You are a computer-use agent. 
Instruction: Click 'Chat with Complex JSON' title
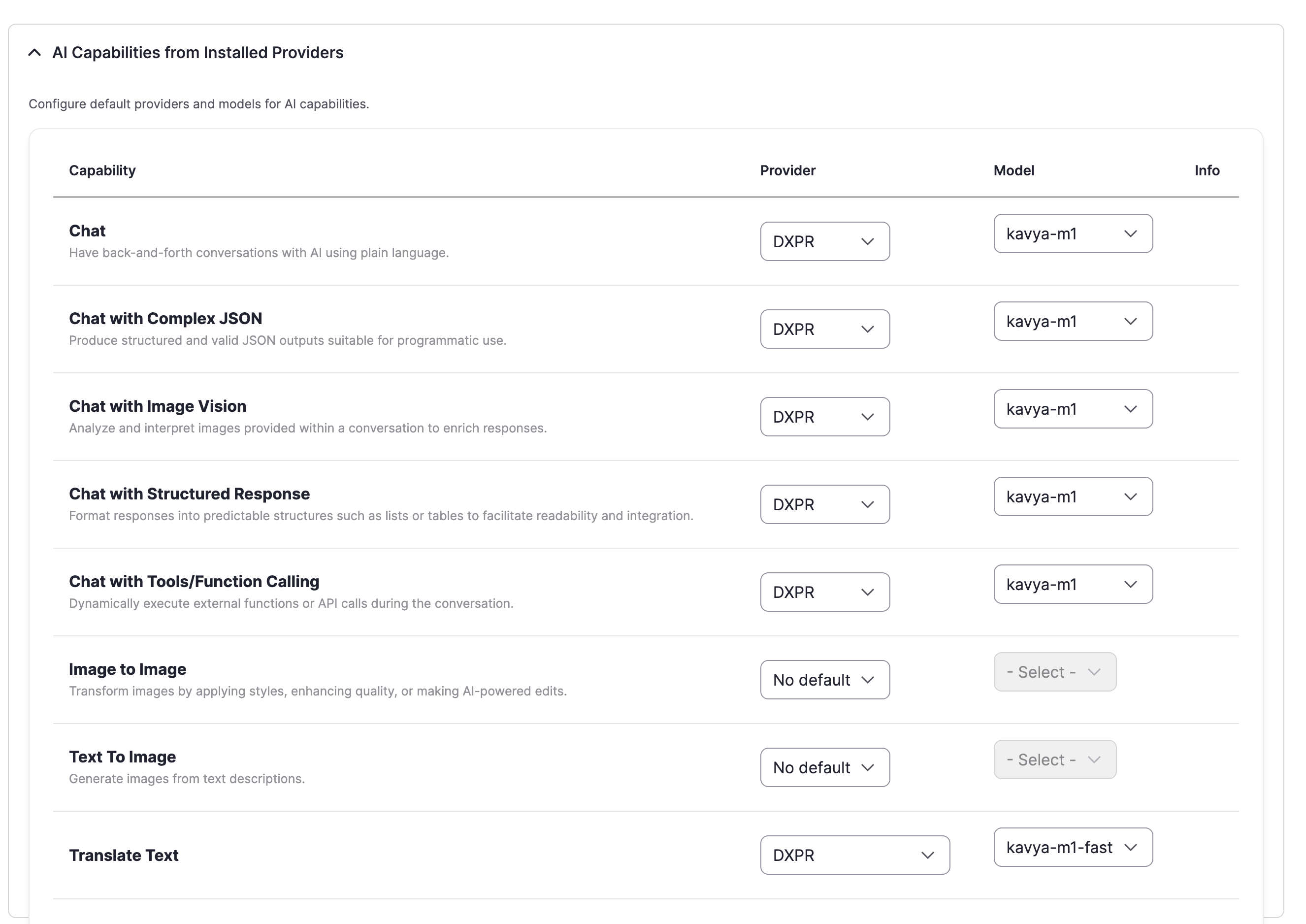tap(165, 319)
